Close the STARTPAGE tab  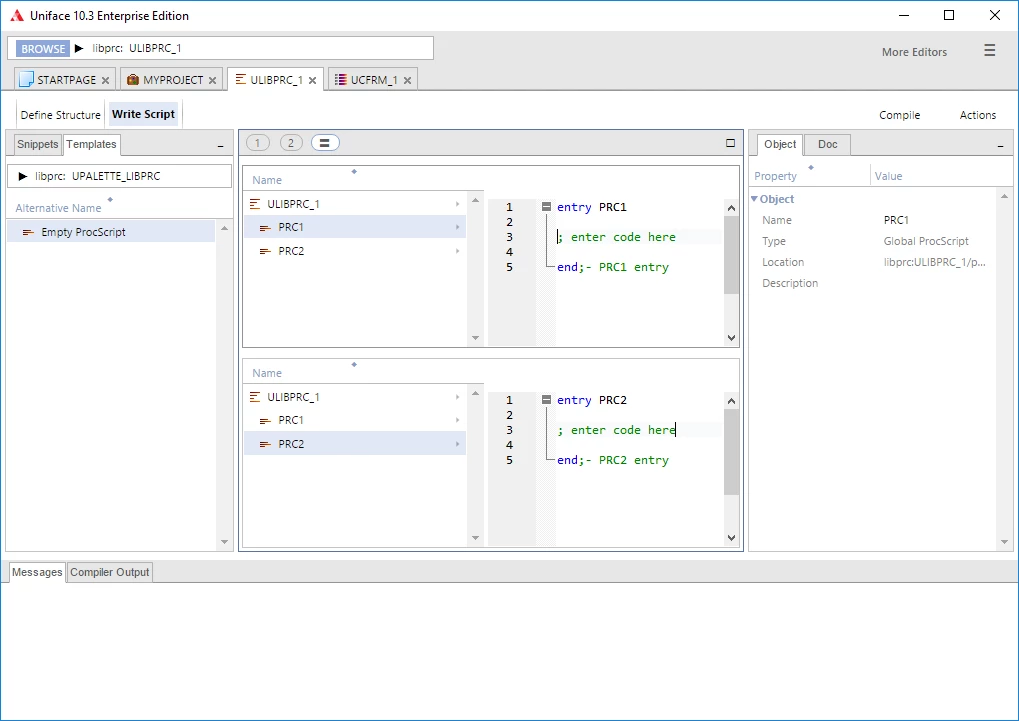click(x=105, y=81)
